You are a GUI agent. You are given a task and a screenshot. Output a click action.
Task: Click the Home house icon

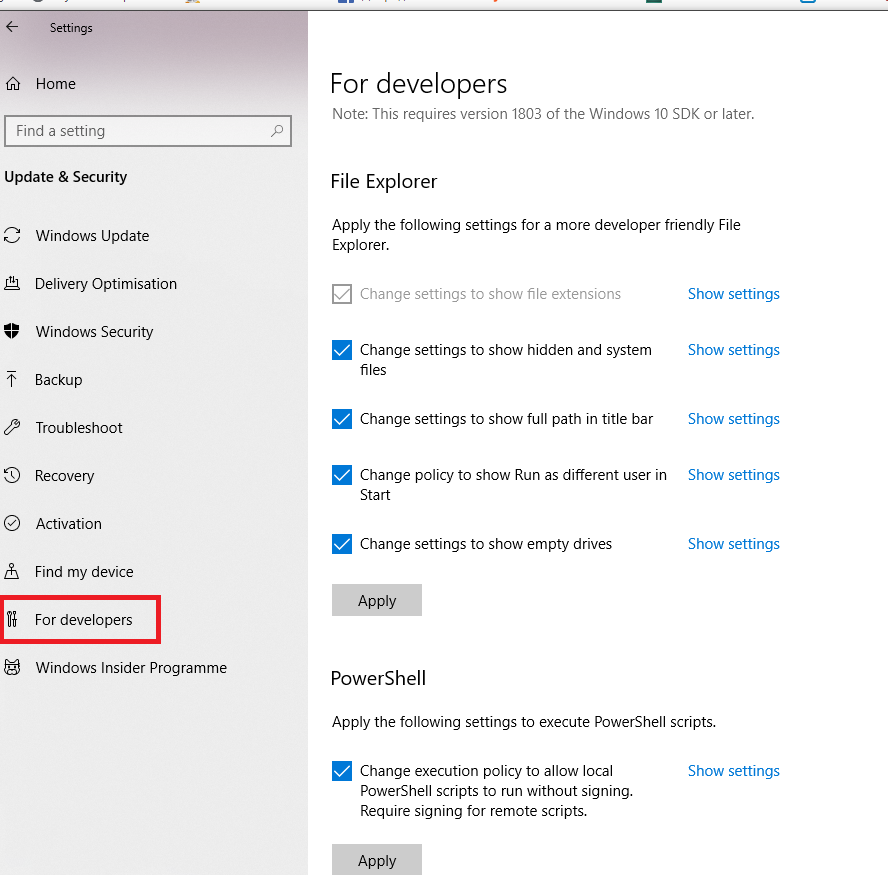[13, 84]
